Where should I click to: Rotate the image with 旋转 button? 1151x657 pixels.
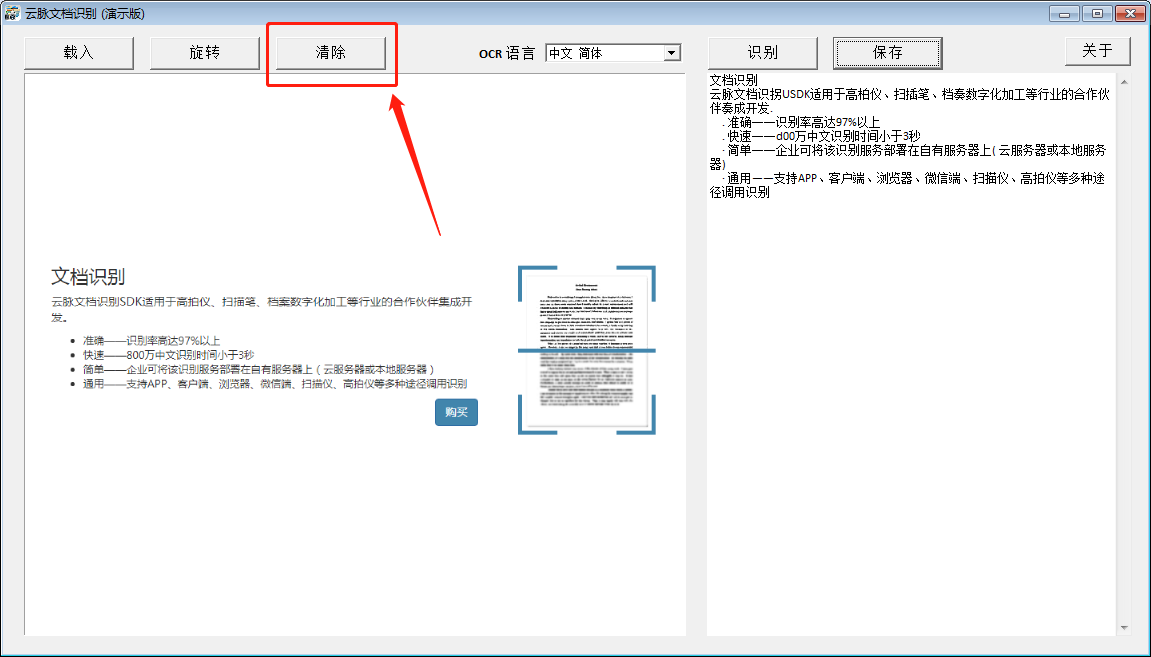[205, 53]
